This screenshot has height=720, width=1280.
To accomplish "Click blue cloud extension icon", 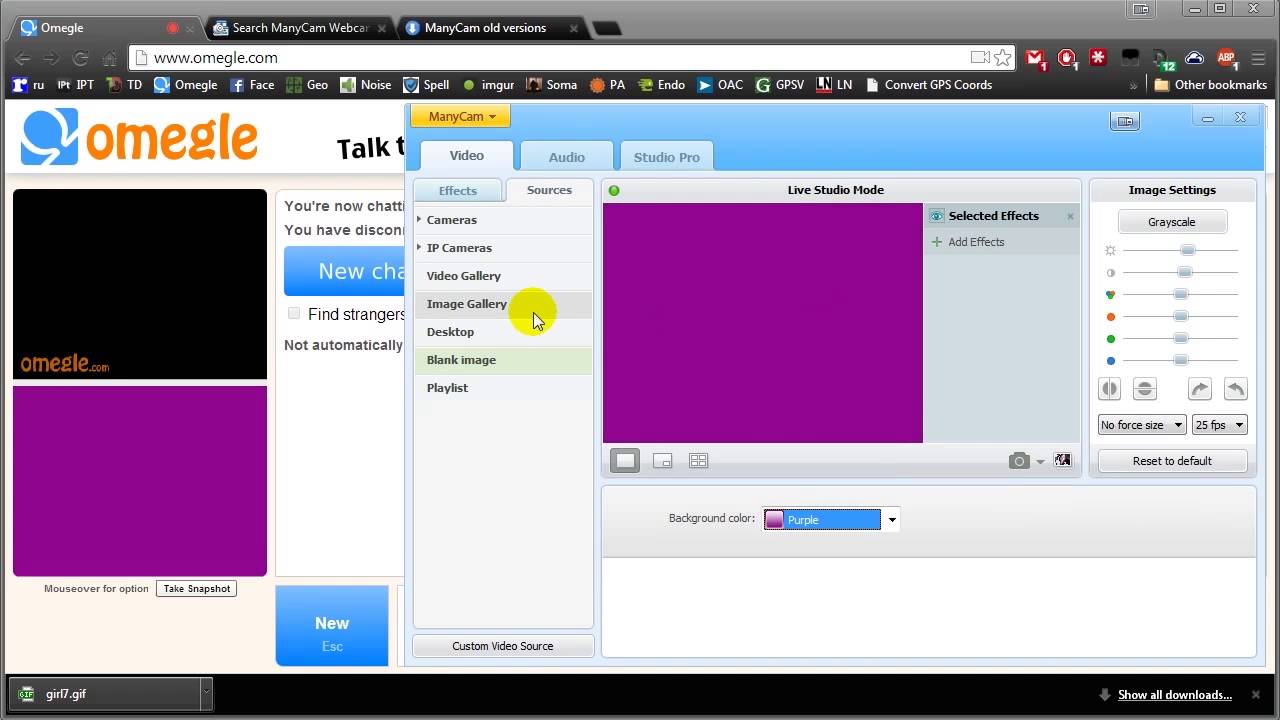I will [1194, 58].
